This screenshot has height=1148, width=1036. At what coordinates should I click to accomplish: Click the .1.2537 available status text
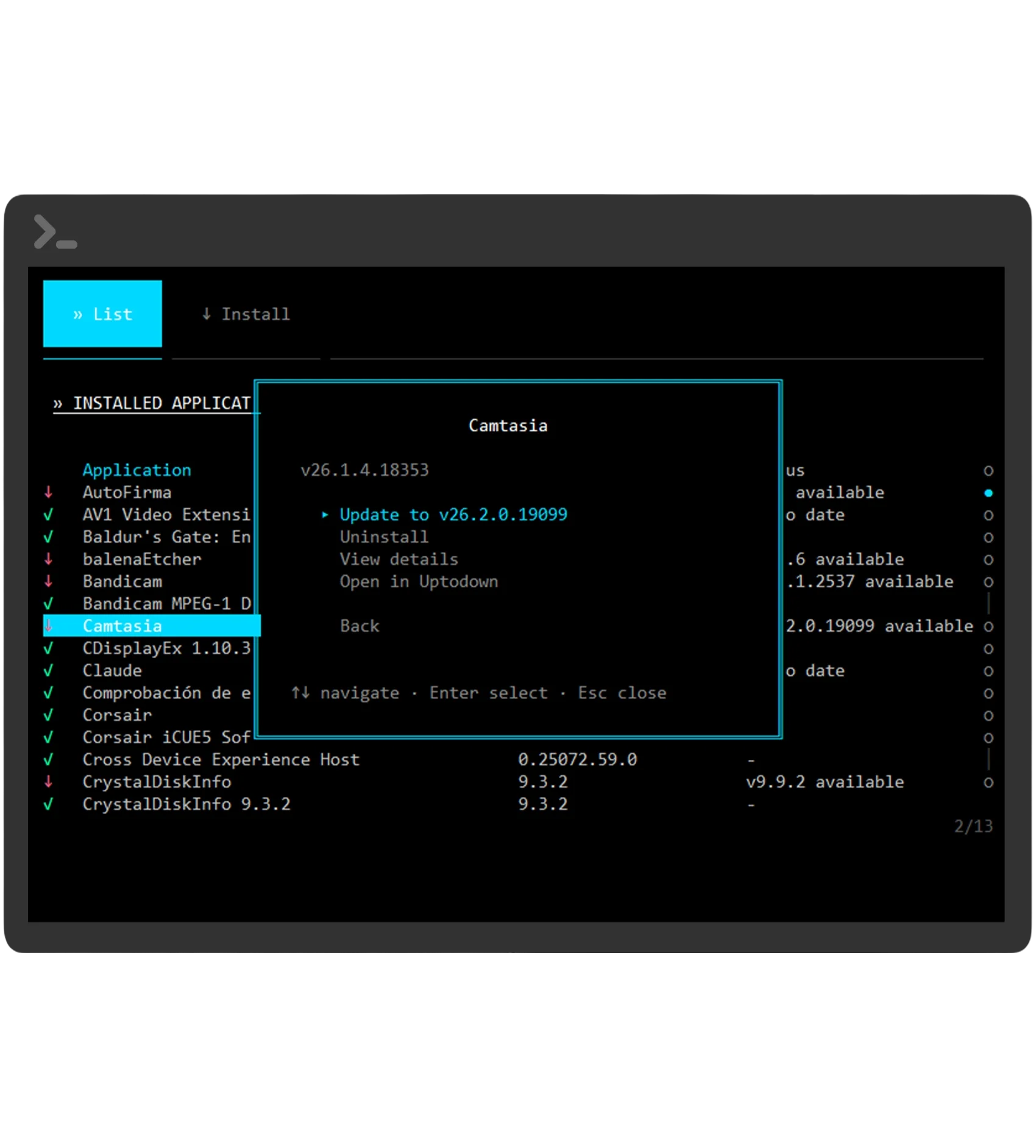[870, 581]
